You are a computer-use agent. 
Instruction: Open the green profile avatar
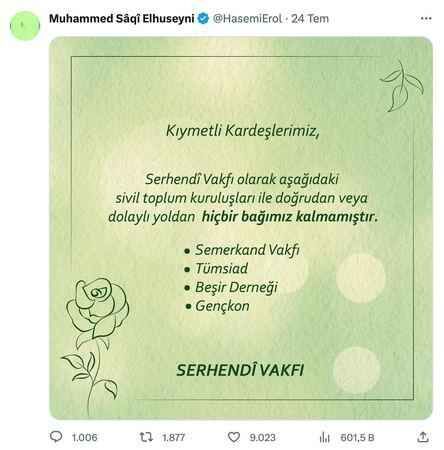click(25, 26)
